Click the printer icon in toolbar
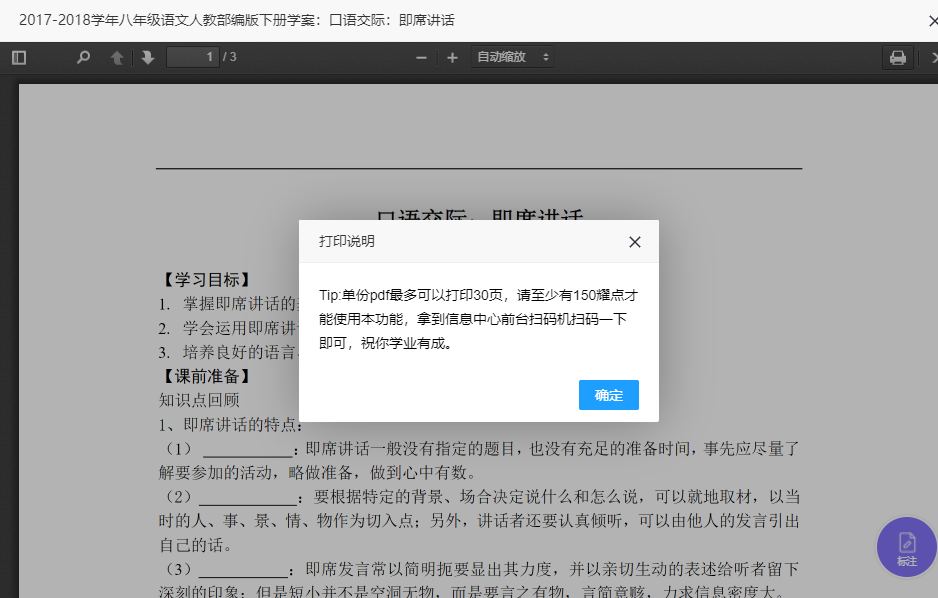 (x=897, y=57)
